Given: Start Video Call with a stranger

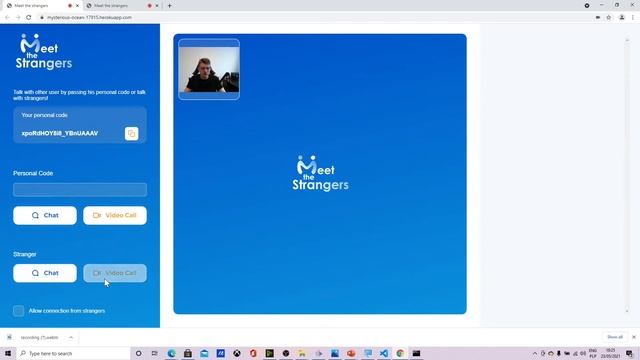Looking at the screenshot, I should [115, 273].
